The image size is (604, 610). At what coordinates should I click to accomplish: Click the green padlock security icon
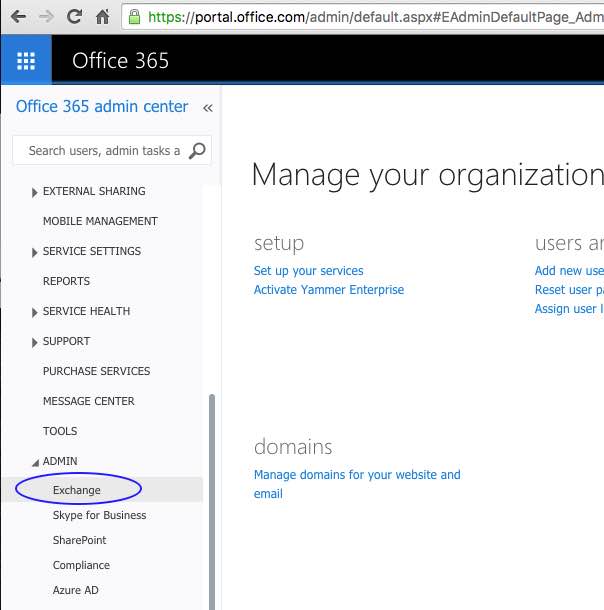135,17
